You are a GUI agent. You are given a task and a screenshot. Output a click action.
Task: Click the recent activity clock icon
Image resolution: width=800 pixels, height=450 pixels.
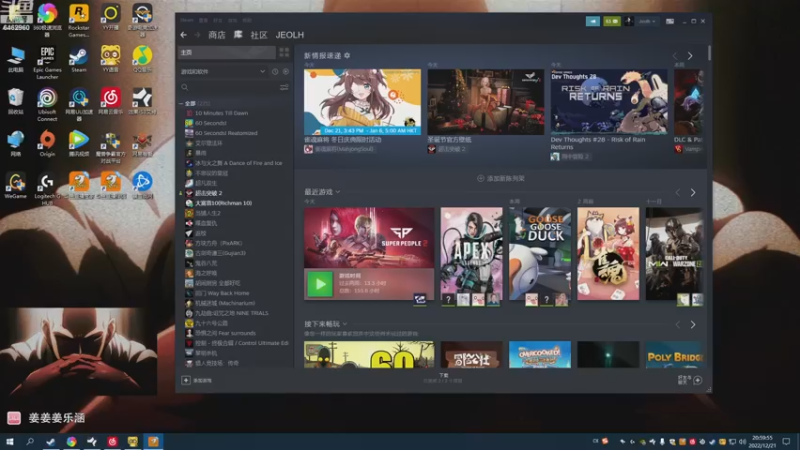point(275,71)
